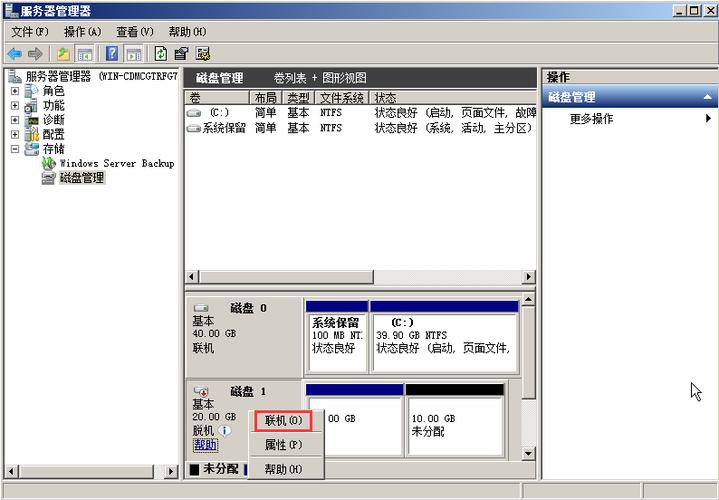Toggle the show/hide action pane icon
The image size is (719, 500).
pyautogui.click(x=134, y=54)
